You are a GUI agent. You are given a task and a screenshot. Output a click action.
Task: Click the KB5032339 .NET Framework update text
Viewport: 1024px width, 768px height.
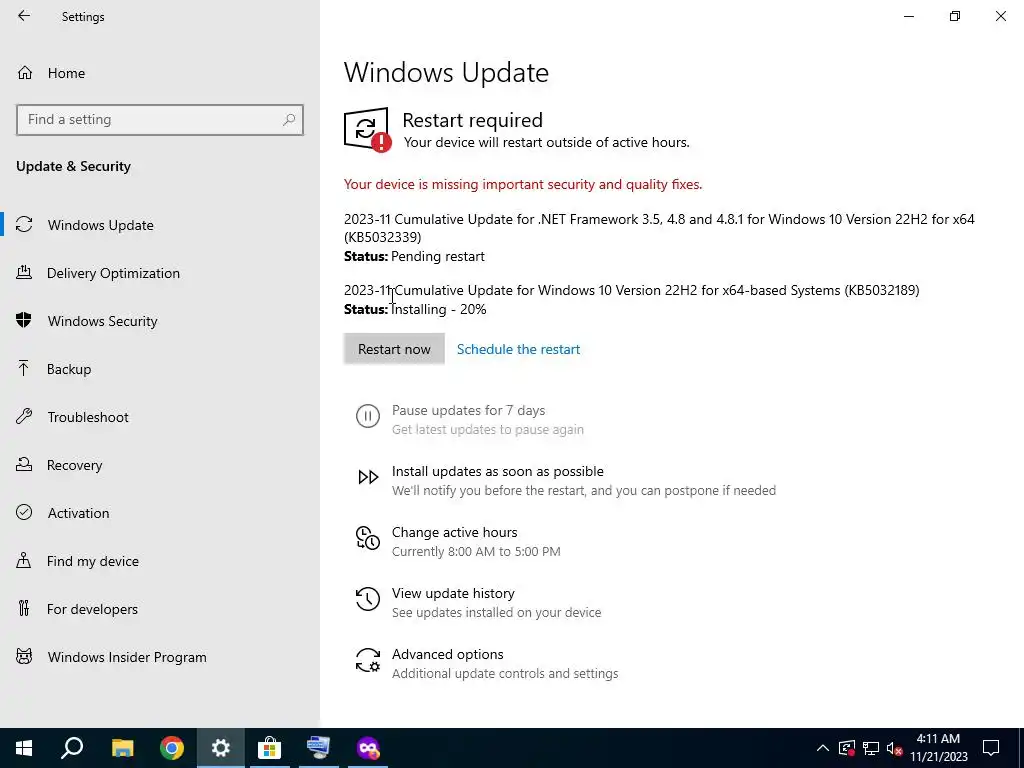[x=660, y=228]
